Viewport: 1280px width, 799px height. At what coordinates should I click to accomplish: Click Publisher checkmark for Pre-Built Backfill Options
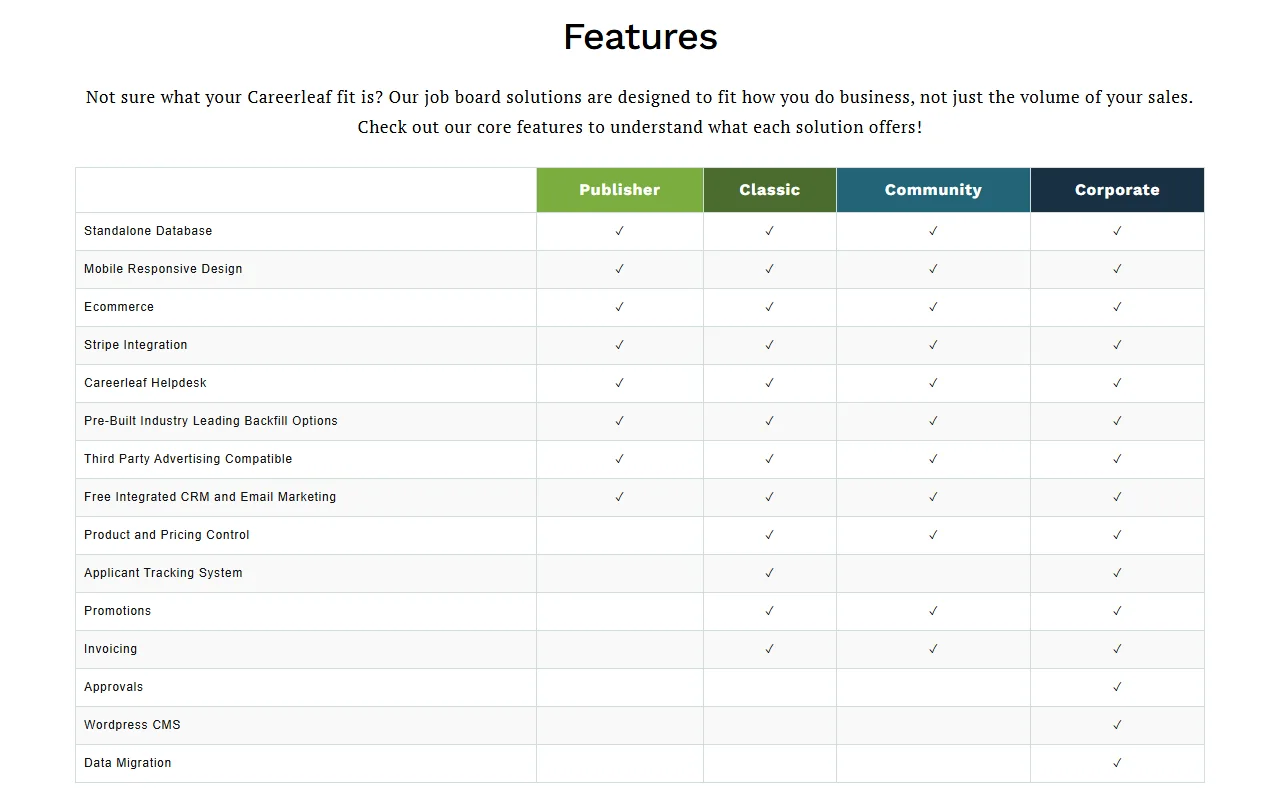coord(620,421)
